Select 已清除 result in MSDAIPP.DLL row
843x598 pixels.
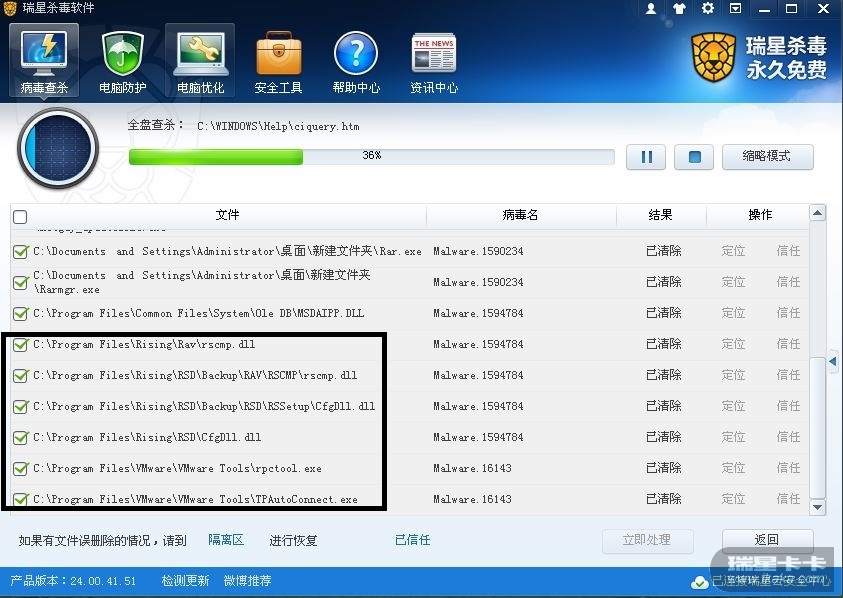(x=663, y=313)
